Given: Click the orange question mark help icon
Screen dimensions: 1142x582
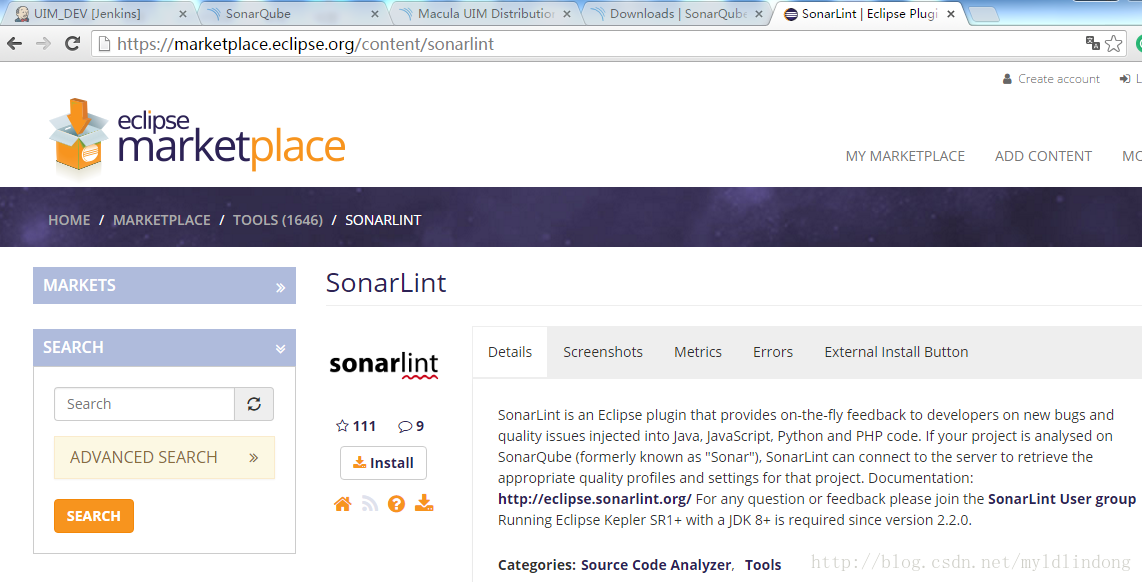Looking at the screenshot, I should 396,503.
